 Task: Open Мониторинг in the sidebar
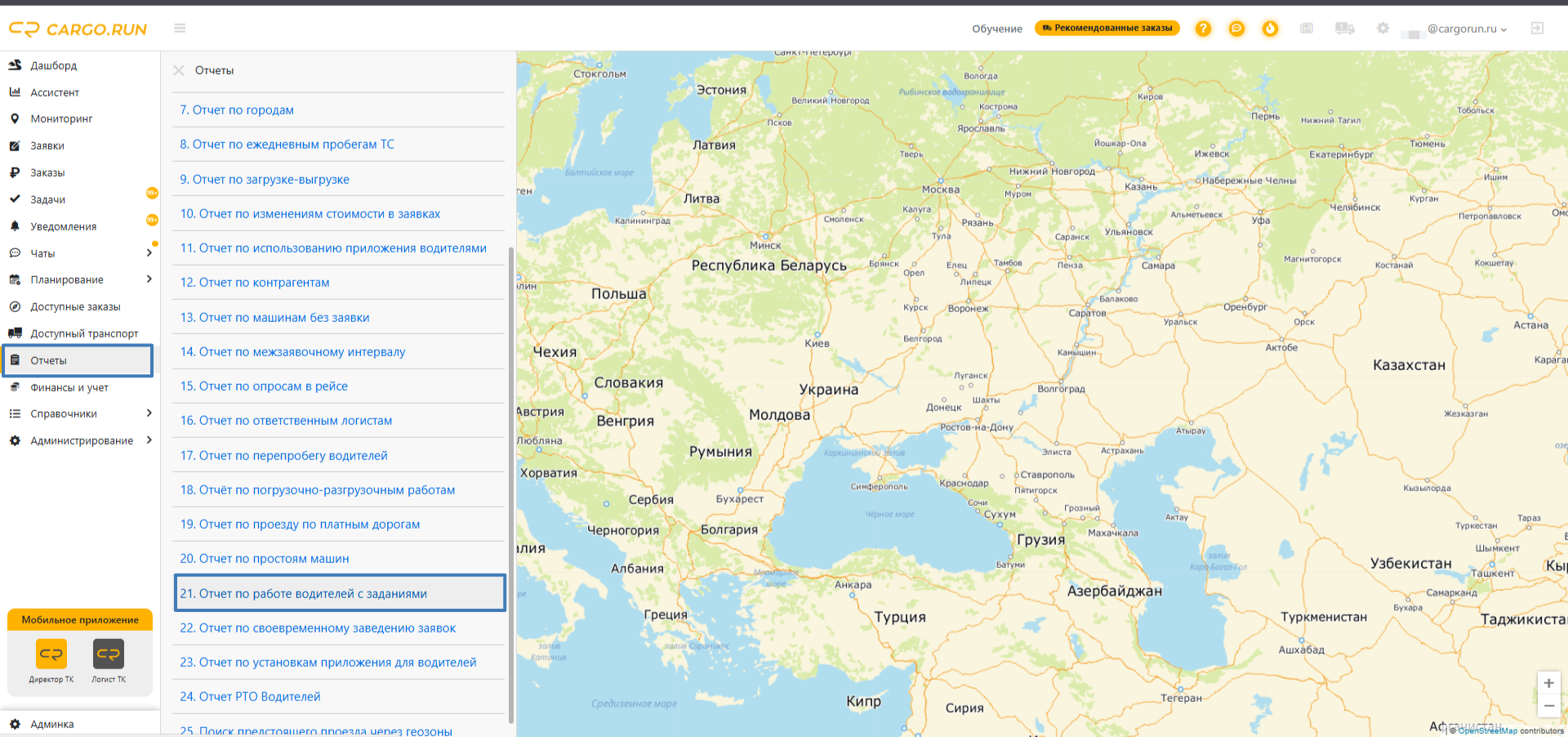point(61,118)
